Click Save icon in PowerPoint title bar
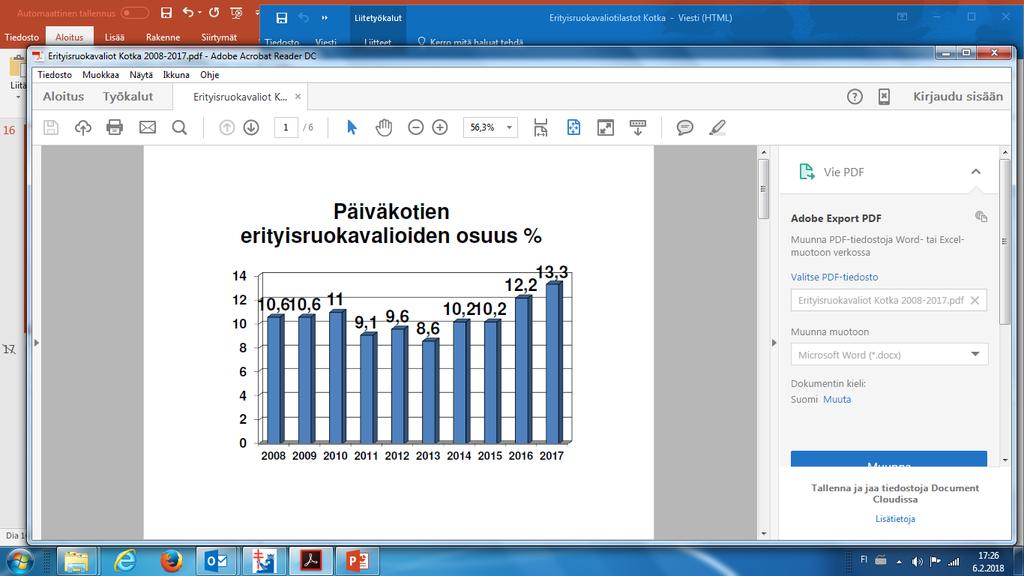The height and width of the screenshot is (576, 1024). click(x=166, y=12)
